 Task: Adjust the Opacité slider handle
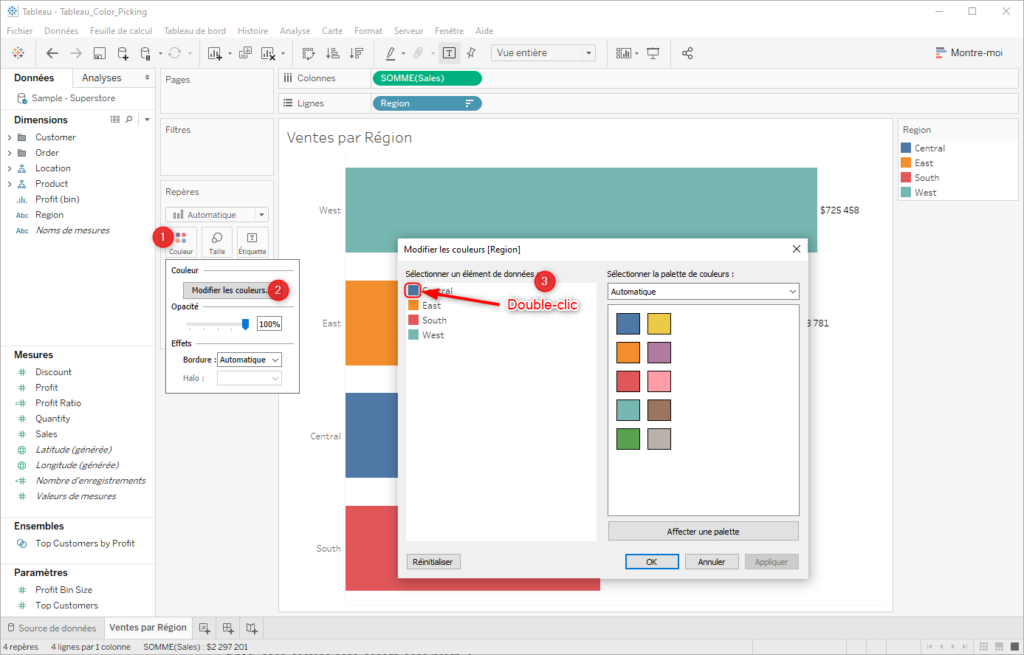[x=245, y=324]
